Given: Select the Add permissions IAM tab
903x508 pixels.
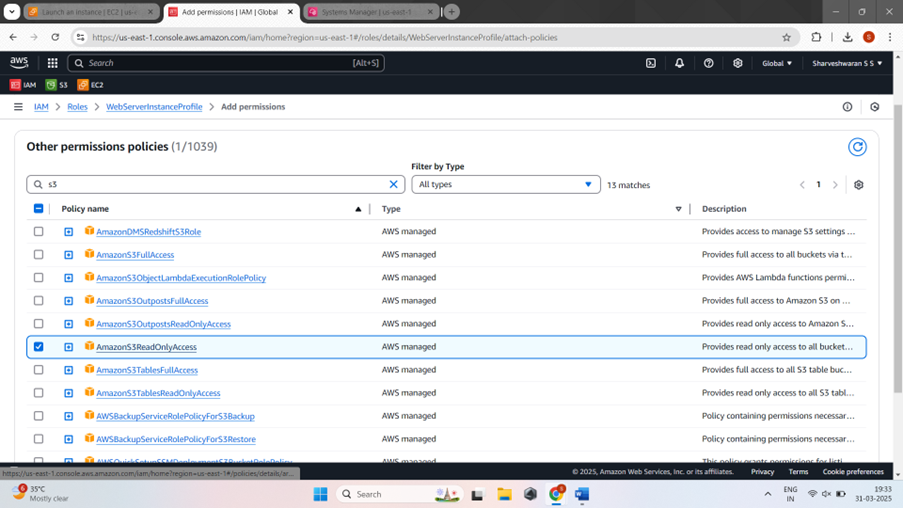Looking at the screenshot, I should pos(230,12).
